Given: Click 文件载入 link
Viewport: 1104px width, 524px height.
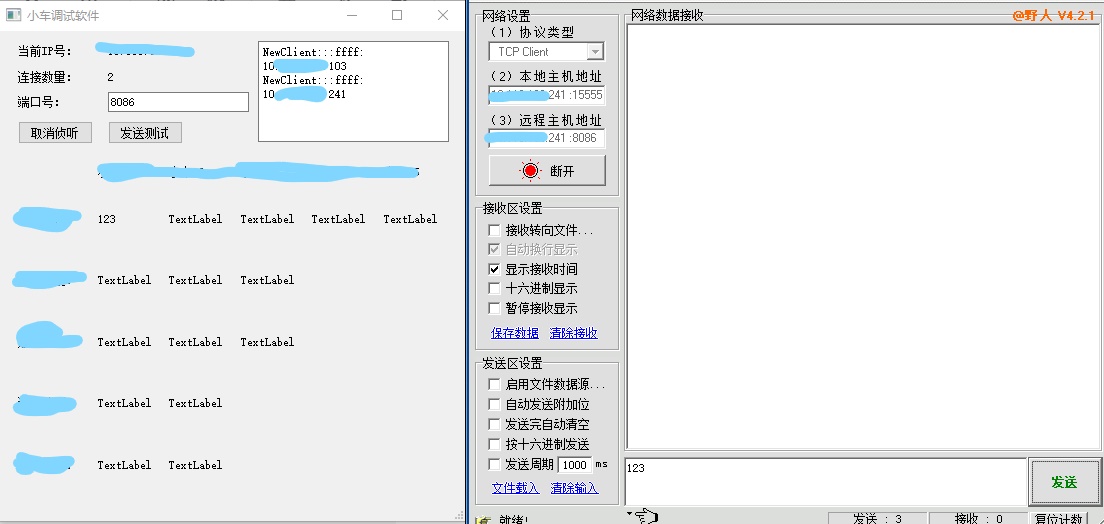Looking at the screenshot, I should pos(515,488).
